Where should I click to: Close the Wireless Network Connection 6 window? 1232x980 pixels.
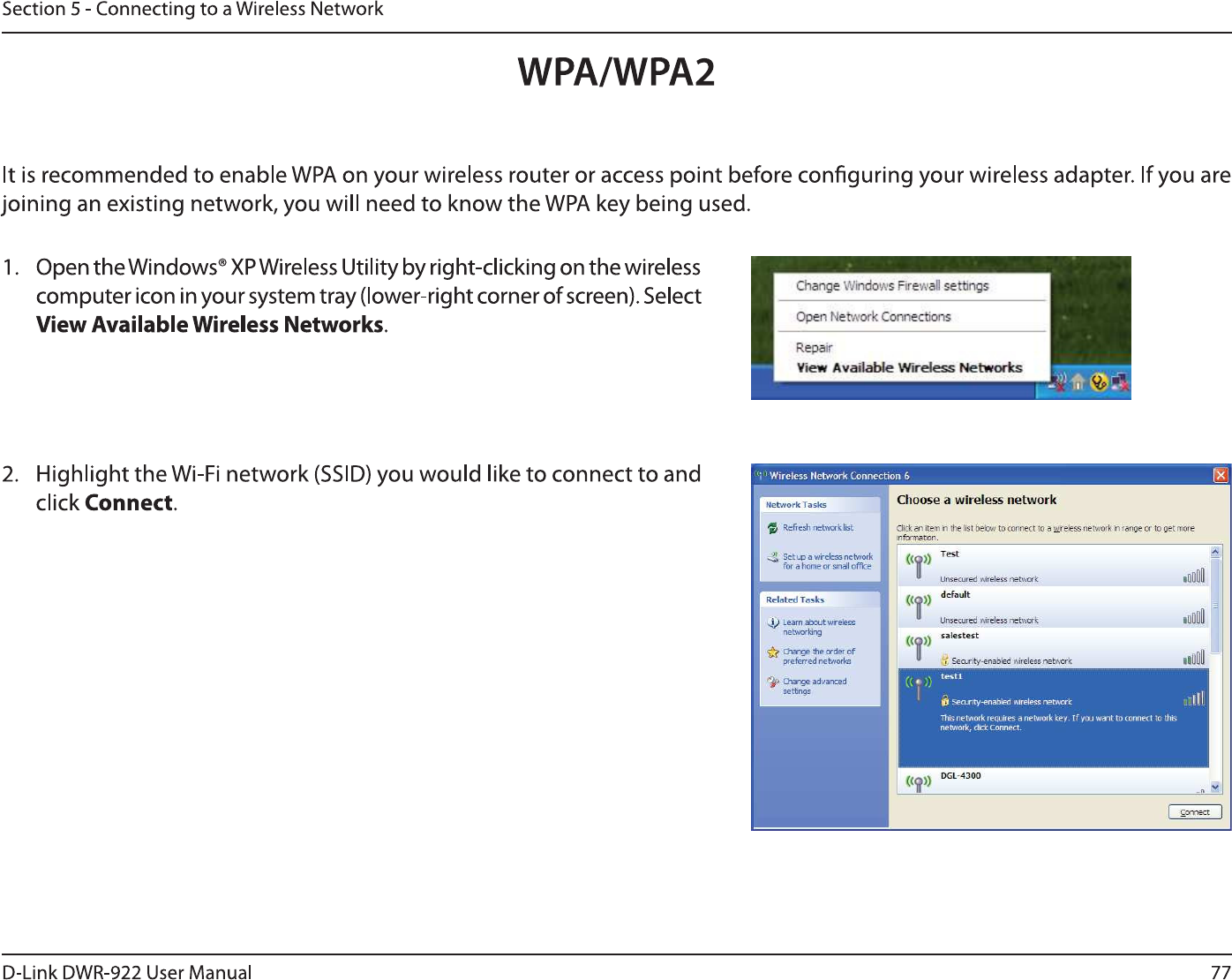pyautogui.click(x=1221, y=475)
